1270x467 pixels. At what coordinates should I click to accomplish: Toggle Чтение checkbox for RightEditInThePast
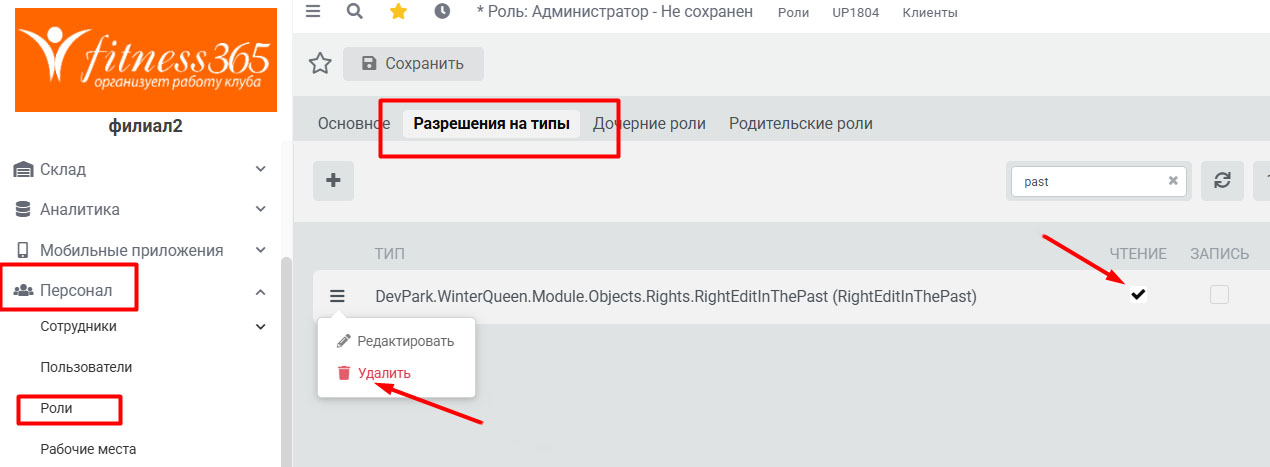click(1137, 295)
